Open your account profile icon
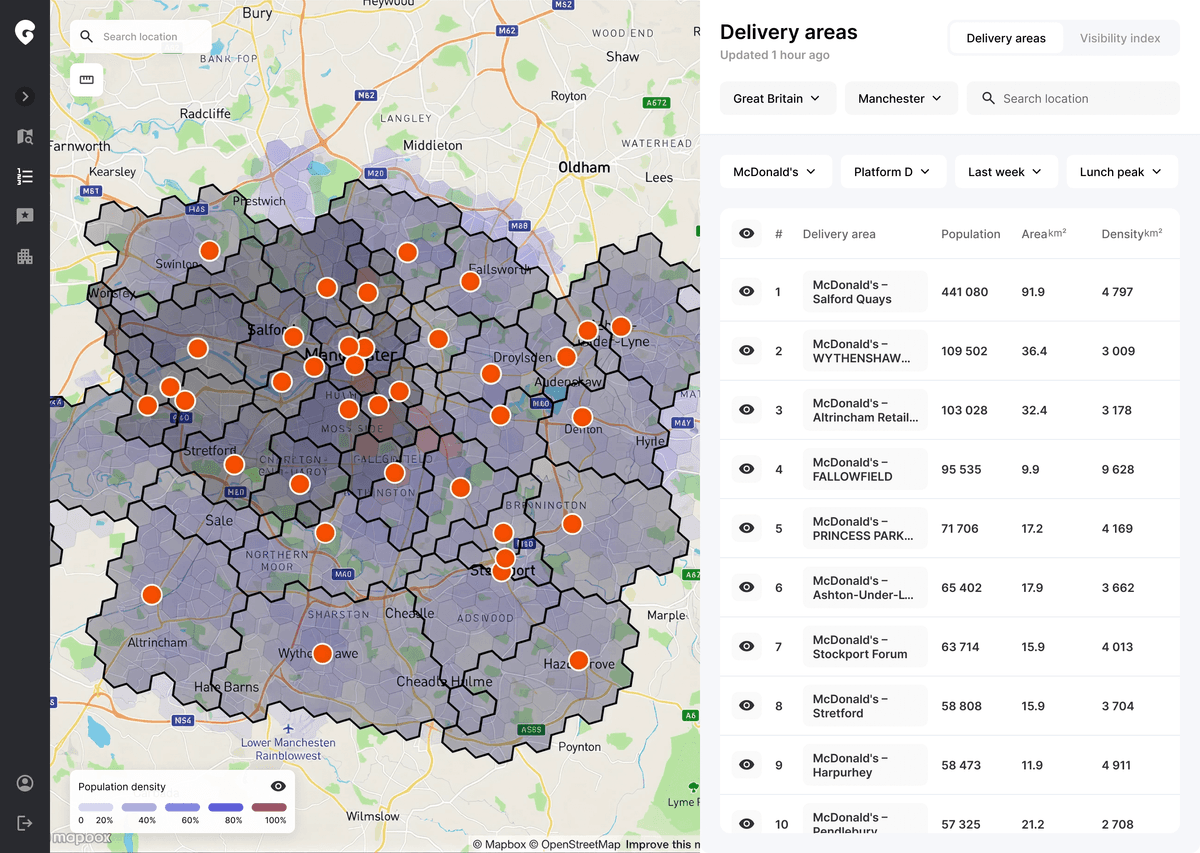 (24, 783)
